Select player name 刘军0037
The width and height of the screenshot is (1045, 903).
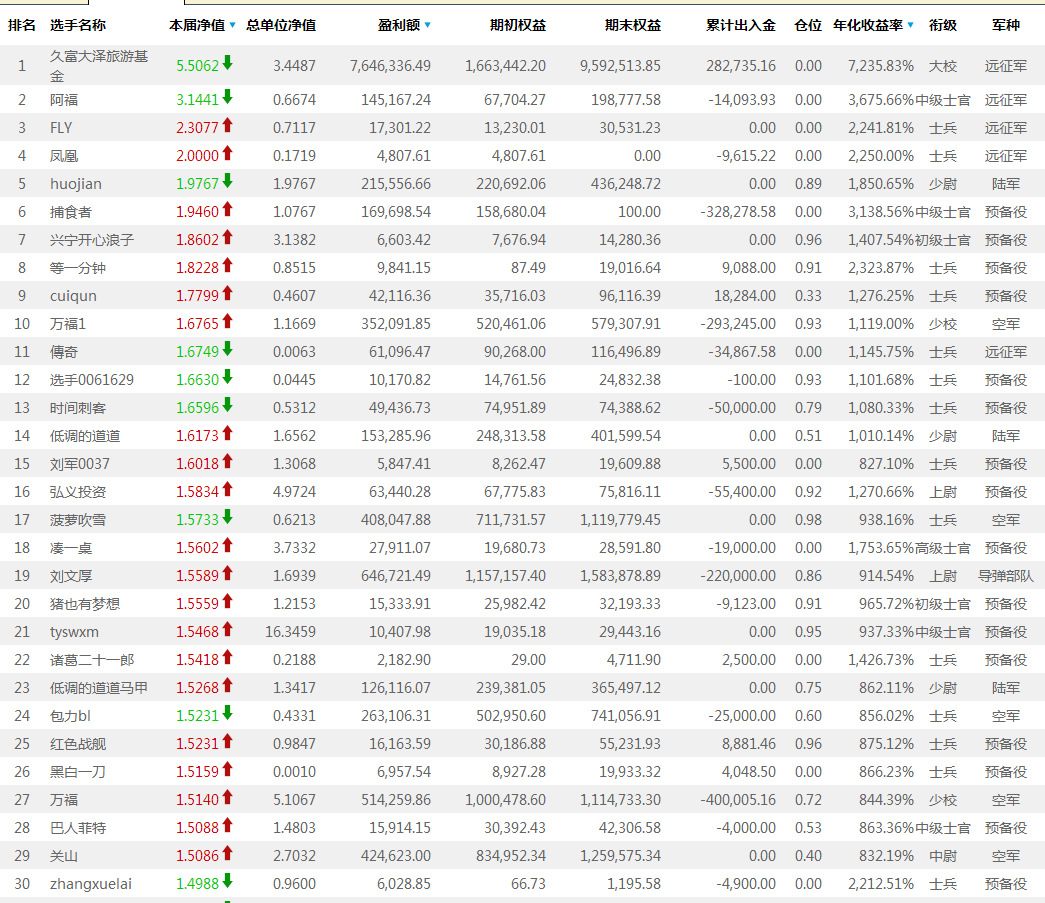pos(80,464)
